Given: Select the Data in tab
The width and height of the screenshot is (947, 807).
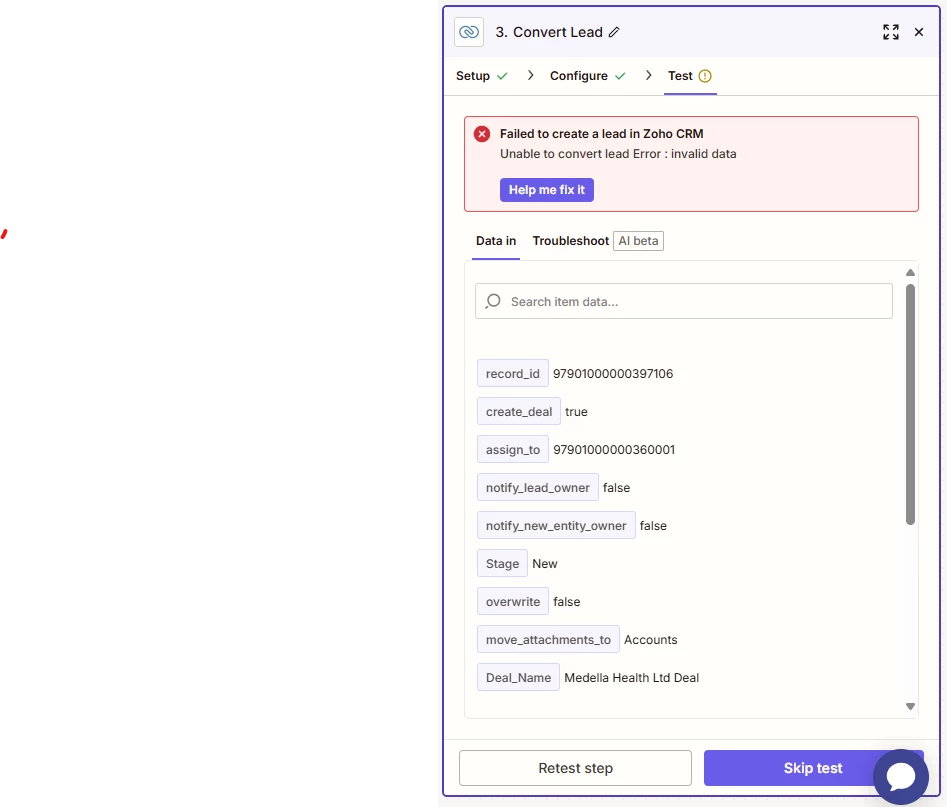Looking at the screenshot, I should pos(496,241).
